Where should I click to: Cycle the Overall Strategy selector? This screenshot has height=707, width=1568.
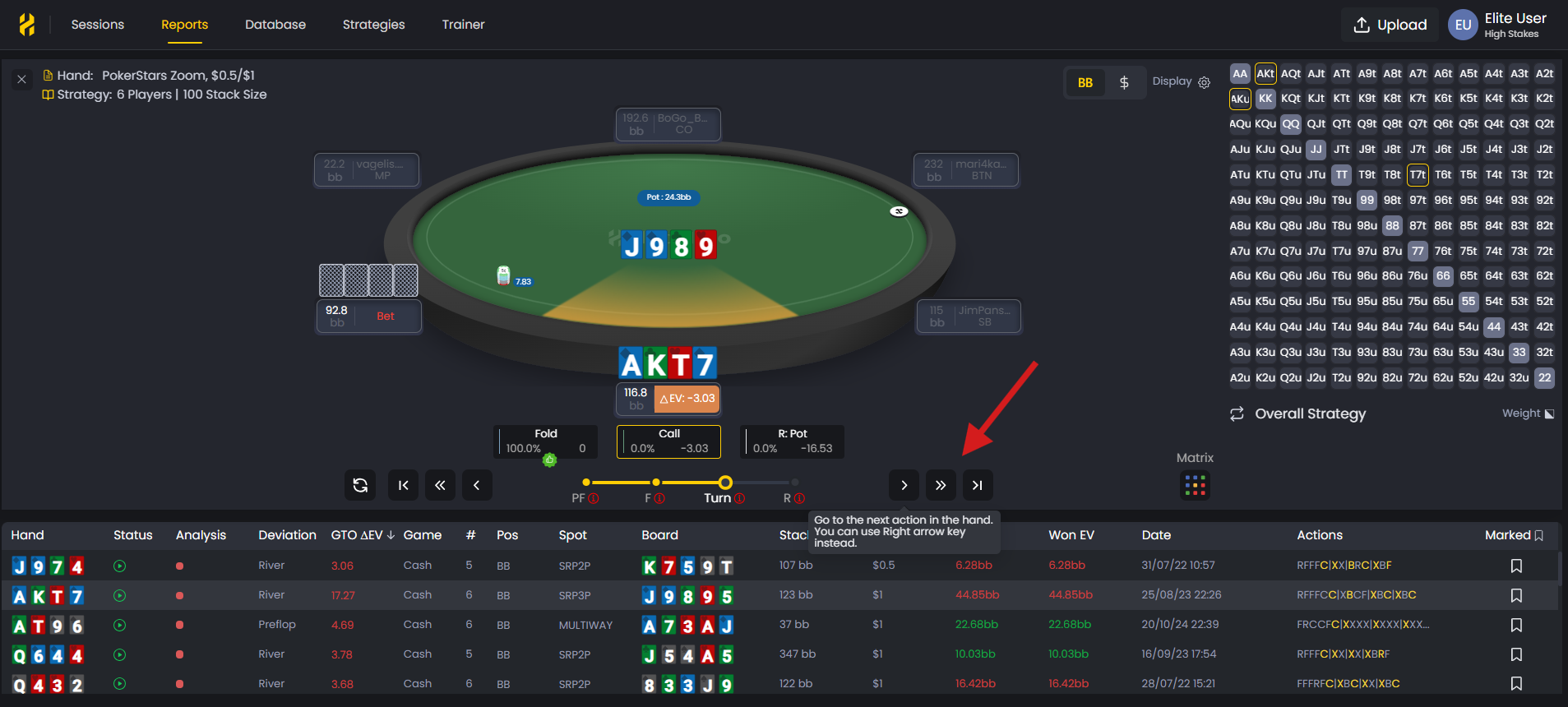point(1237,414)
